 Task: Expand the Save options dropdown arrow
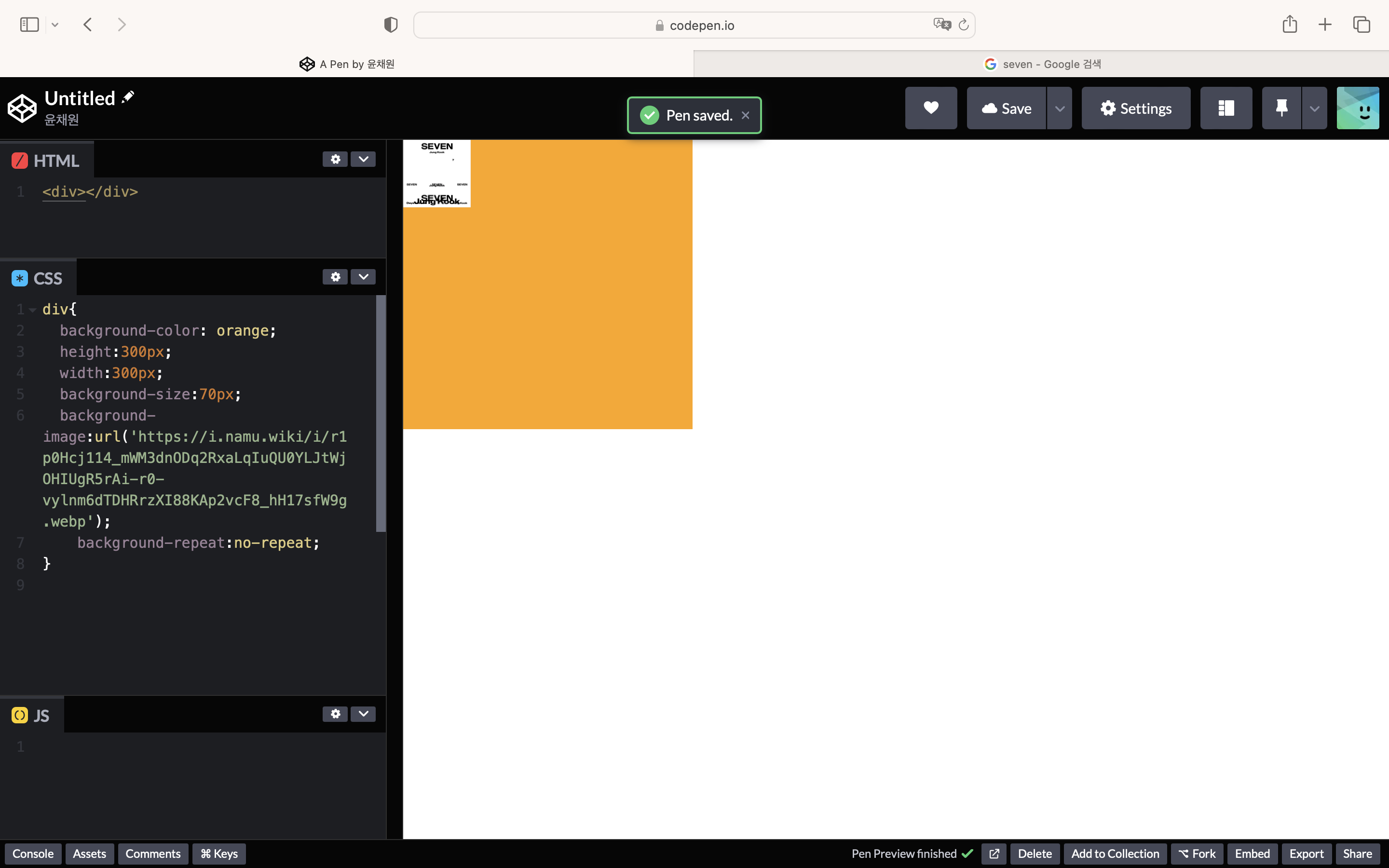pos(1060,108)
